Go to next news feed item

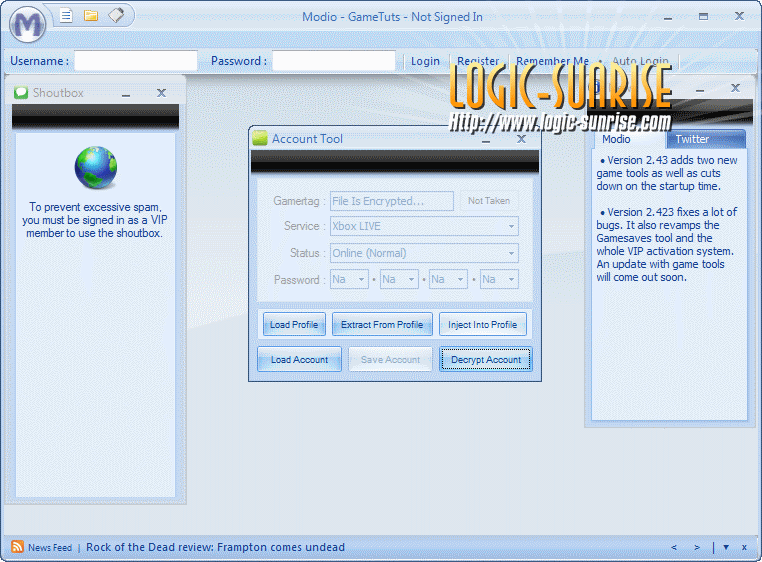pyautogui.click(x=697, y=547)
